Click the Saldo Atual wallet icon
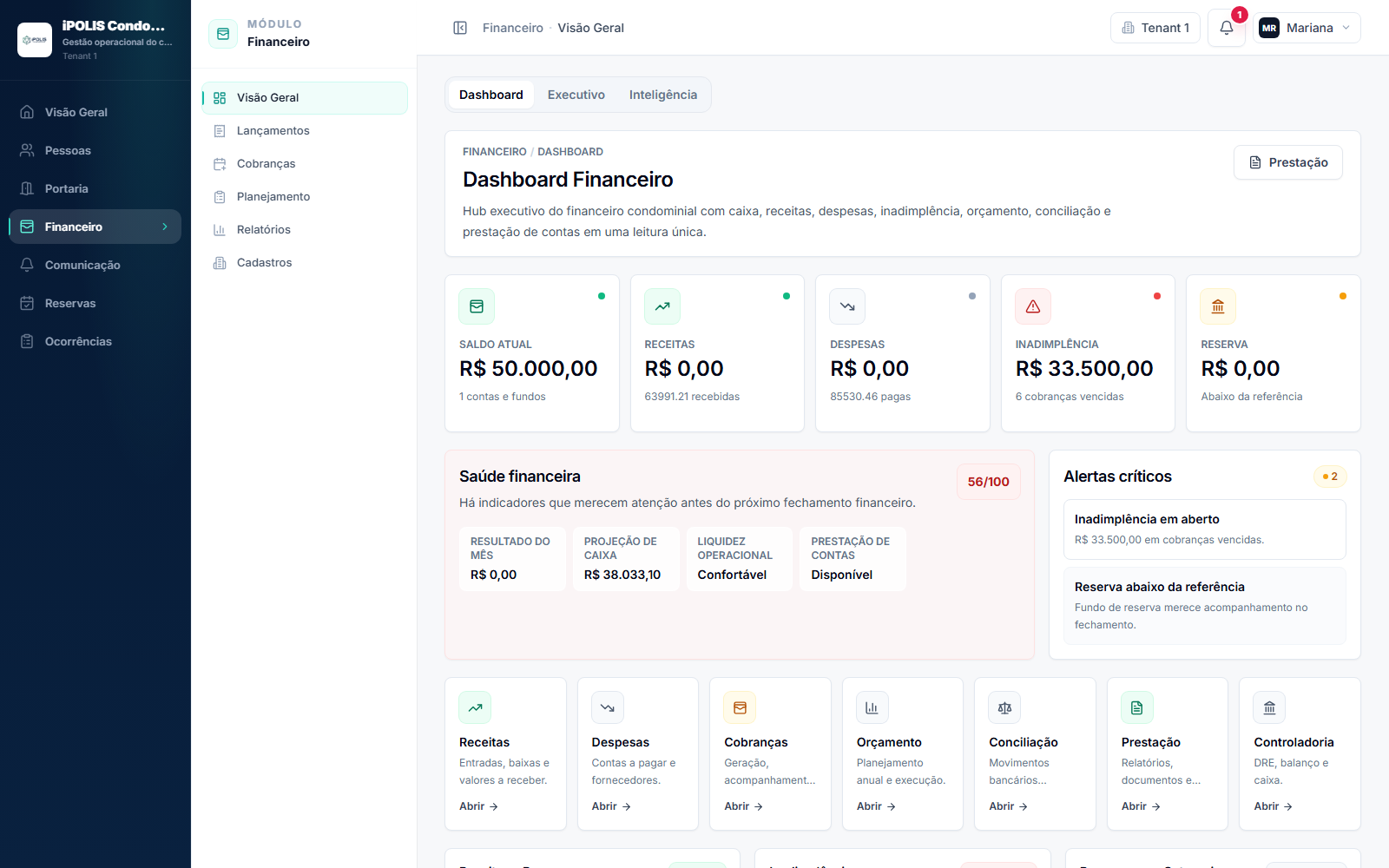Image resolution: width=1389 pixels, height=868 pixels. 477,306
